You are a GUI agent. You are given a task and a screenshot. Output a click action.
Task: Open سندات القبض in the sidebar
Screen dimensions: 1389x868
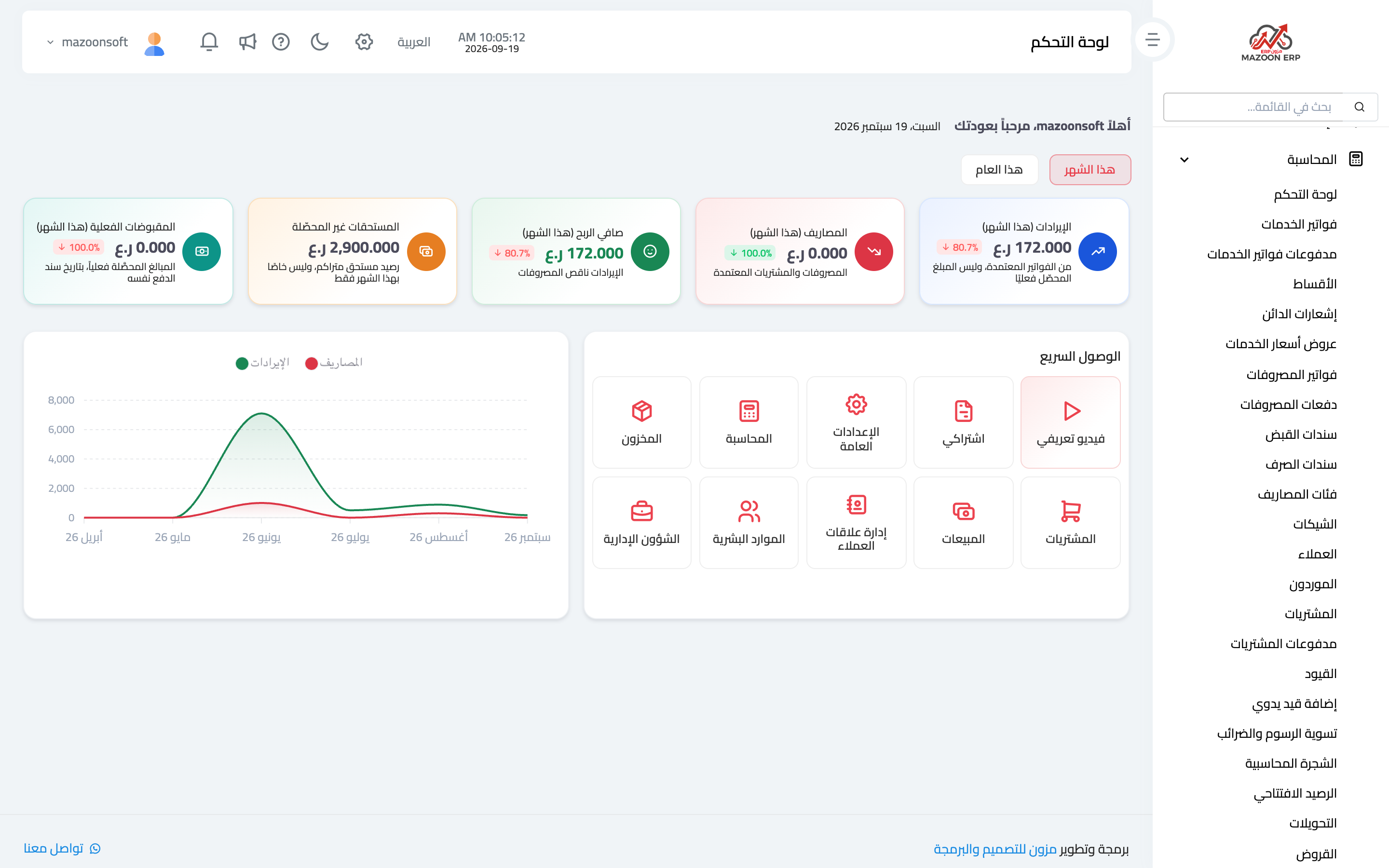1301,434
